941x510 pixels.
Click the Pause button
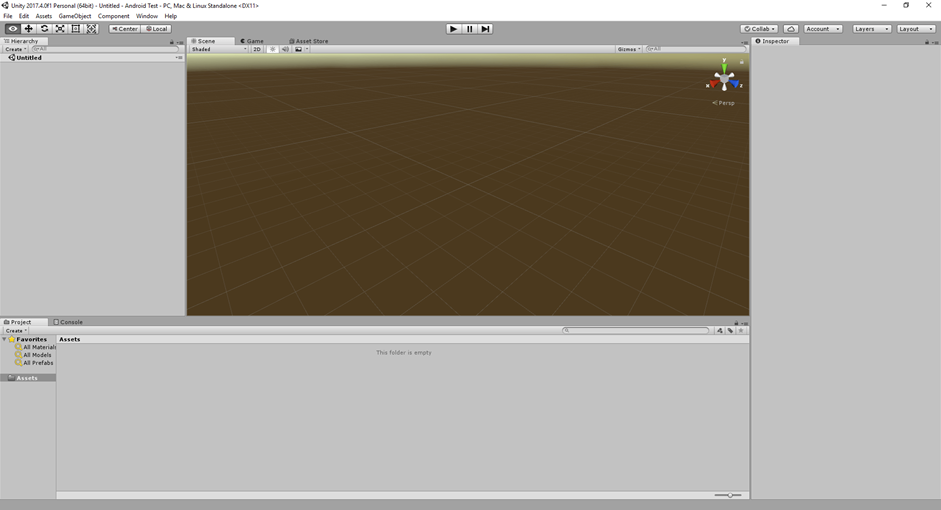[469, 29]
